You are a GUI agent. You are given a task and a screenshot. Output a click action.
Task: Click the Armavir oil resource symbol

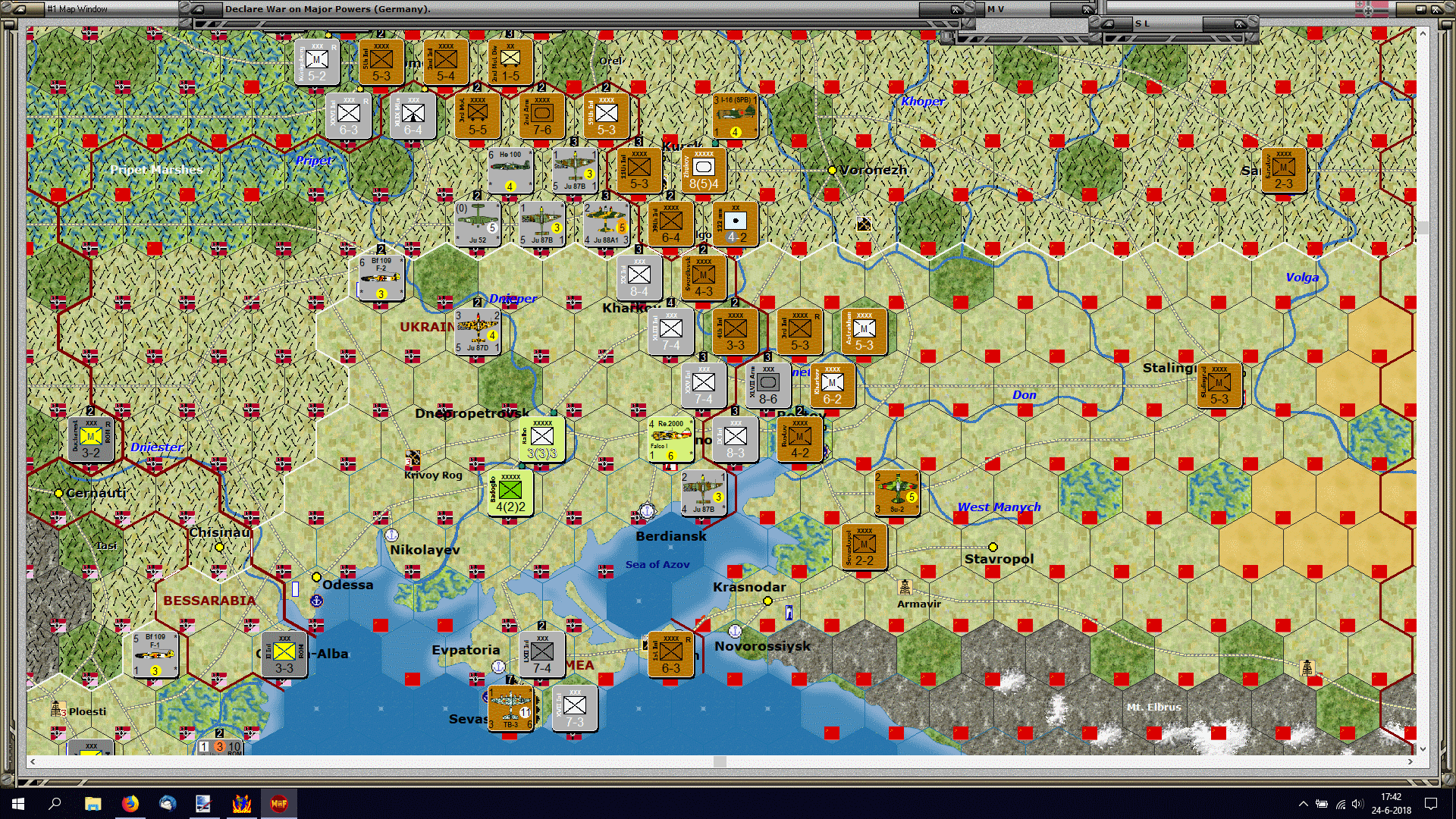(x=905, y=587)
